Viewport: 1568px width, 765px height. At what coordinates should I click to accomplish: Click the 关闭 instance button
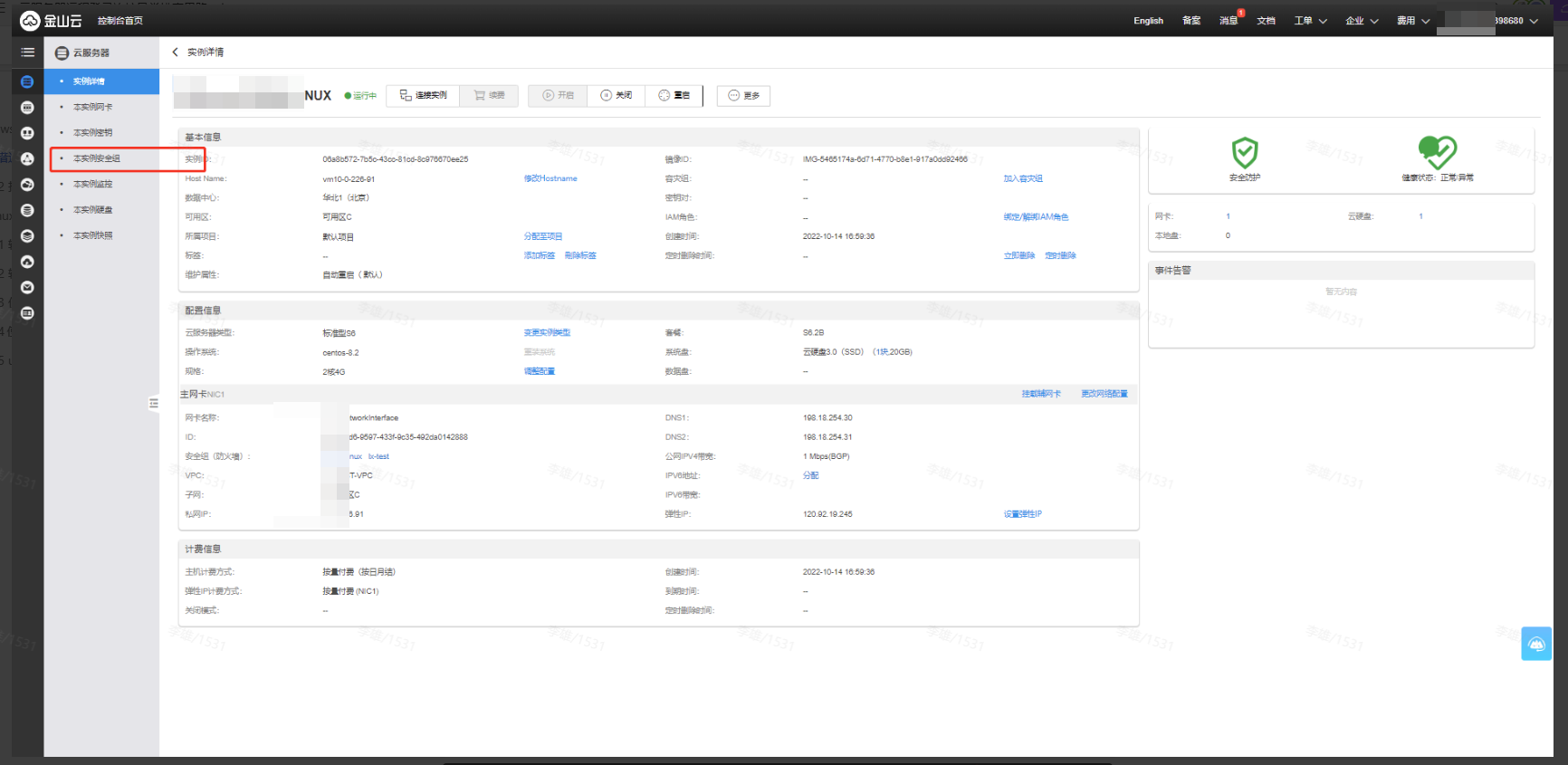coord(616,96)
